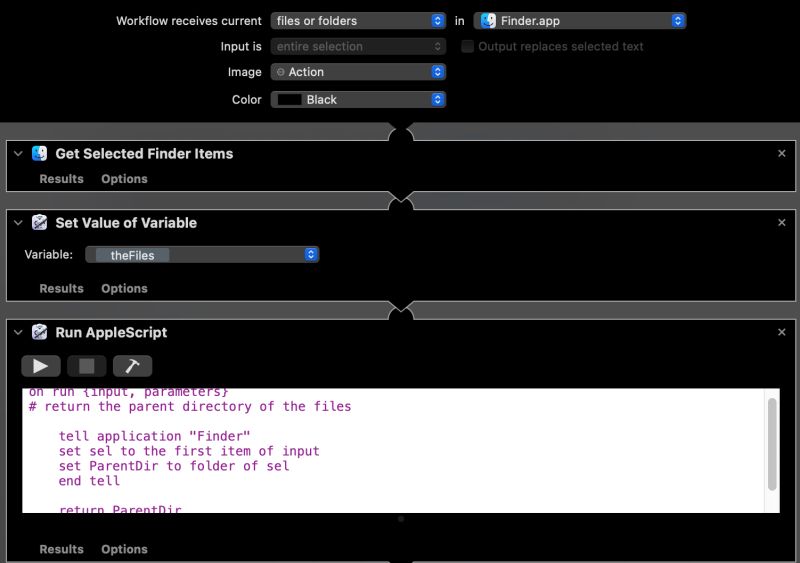Open the theFiles variable dropdown
Image resolution: width=800 pixels, height=563 pixels.
coord(202,255)
